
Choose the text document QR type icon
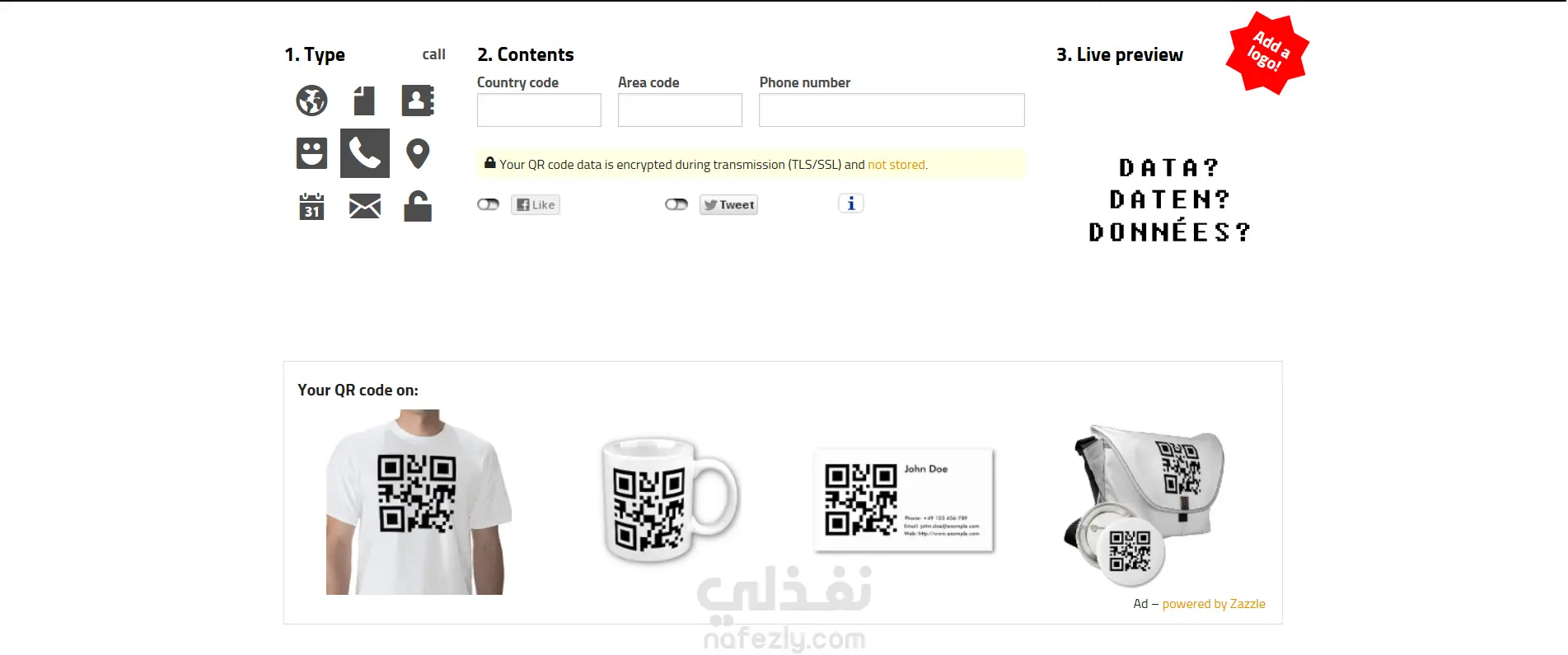(364, 101)
